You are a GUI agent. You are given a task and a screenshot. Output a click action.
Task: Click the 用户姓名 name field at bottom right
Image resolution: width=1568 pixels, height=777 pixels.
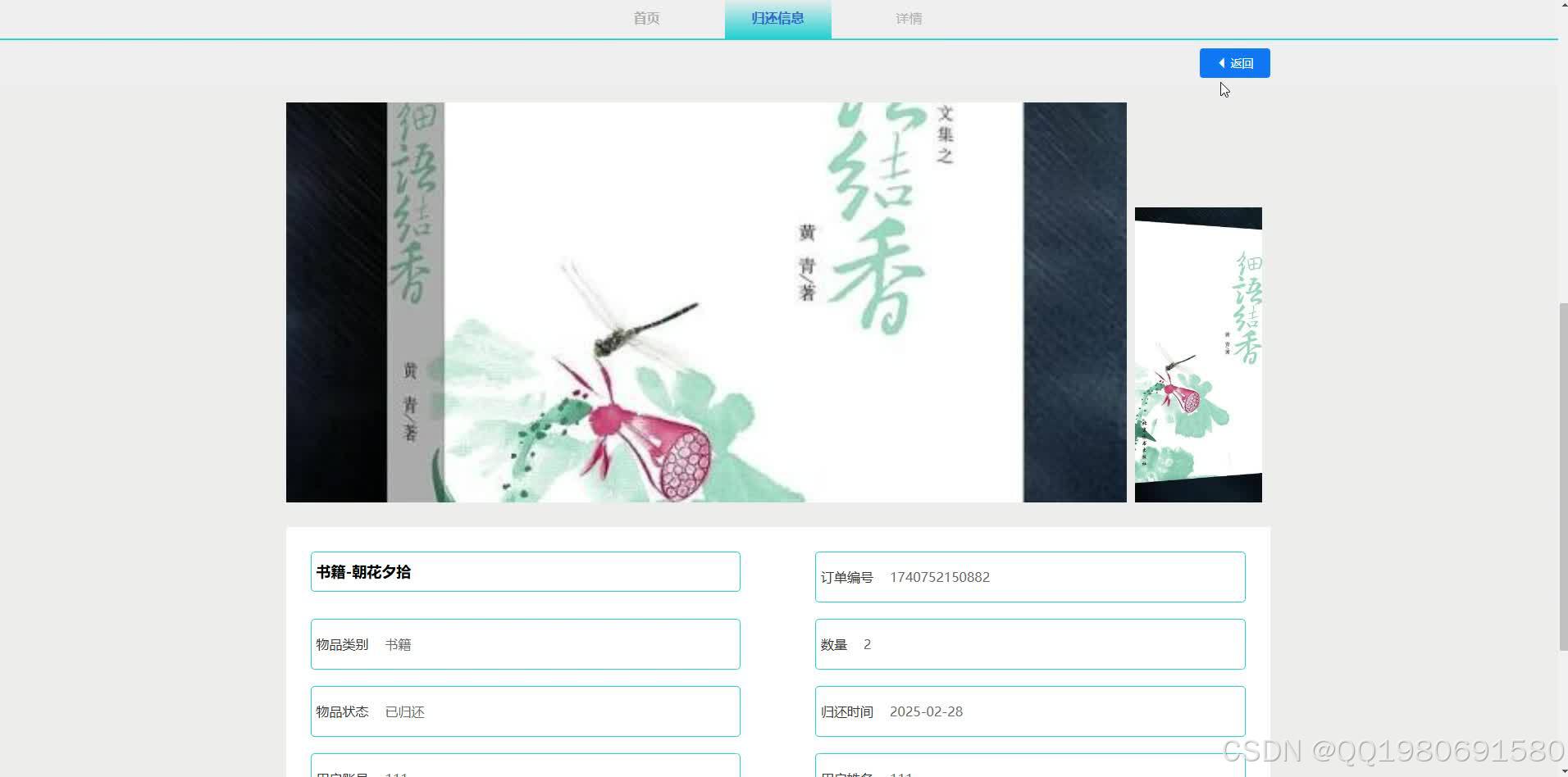tap(1029, 769)
